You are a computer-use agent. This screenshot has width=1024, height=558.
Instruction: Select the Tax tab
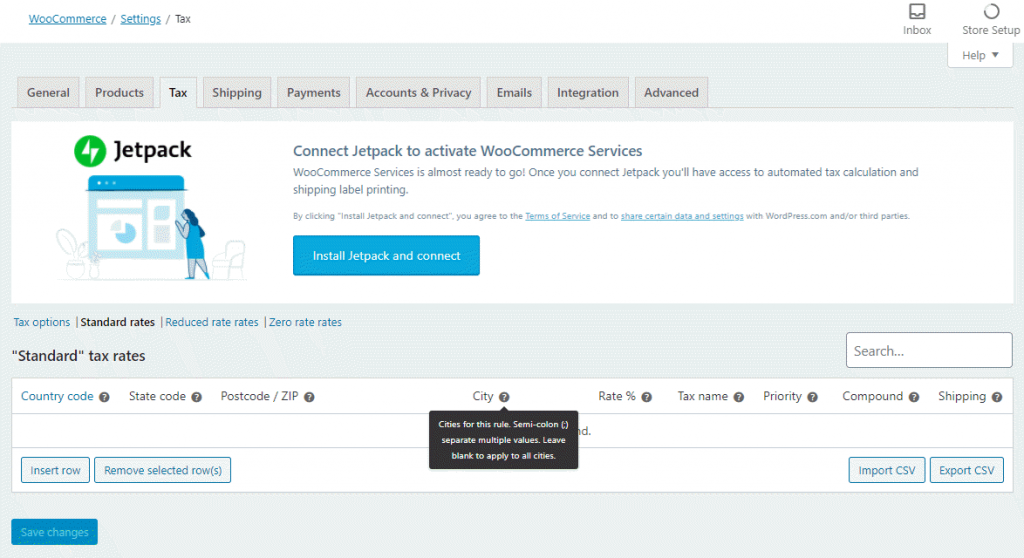pos(178,93)
